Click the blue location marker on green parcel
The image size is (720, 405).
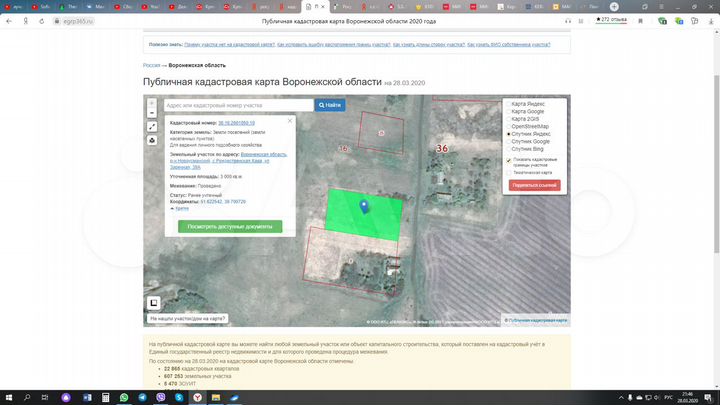point(364,205)
